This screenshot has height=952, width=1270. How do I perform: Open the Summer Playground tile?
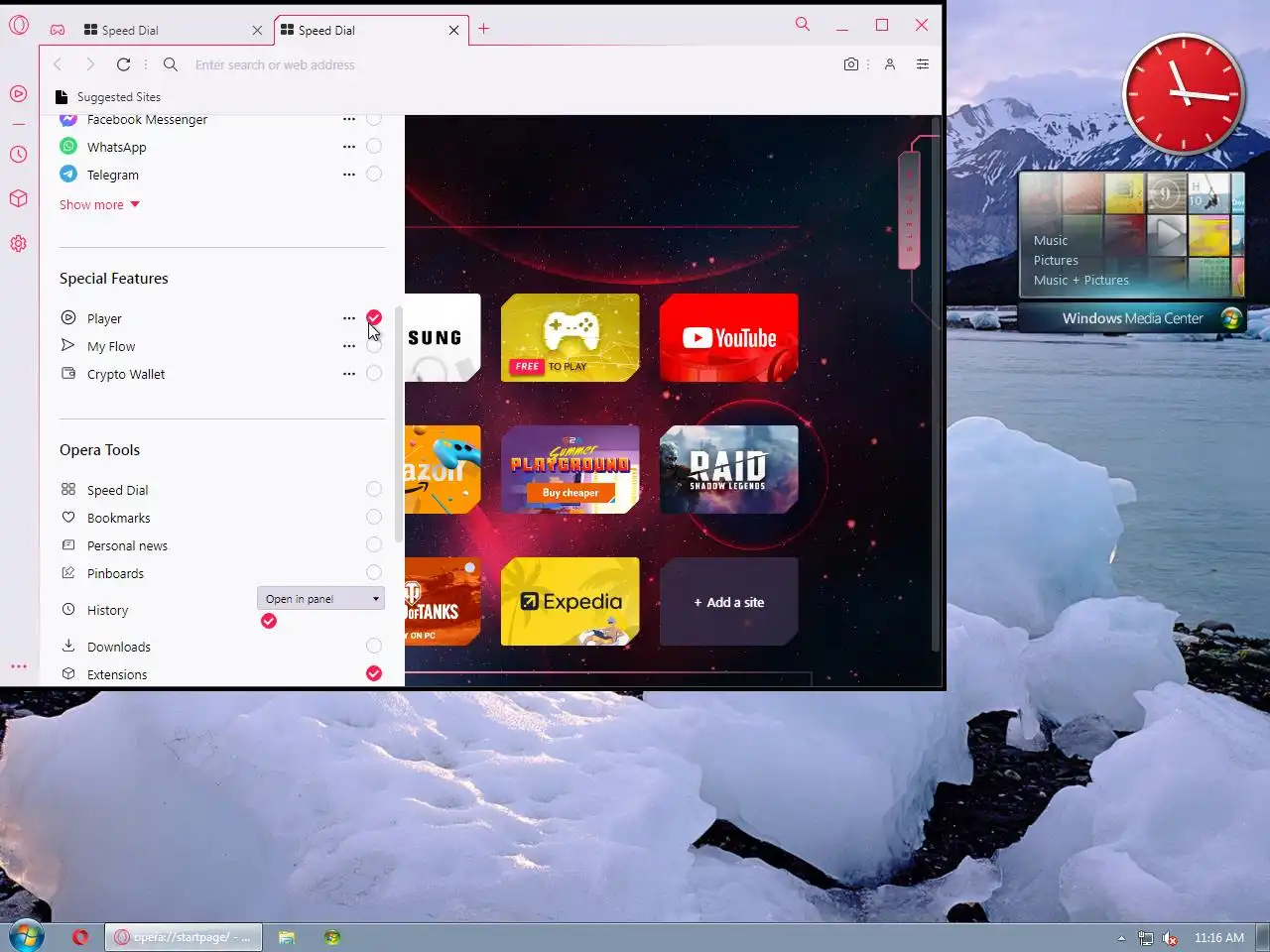[571, 469]
